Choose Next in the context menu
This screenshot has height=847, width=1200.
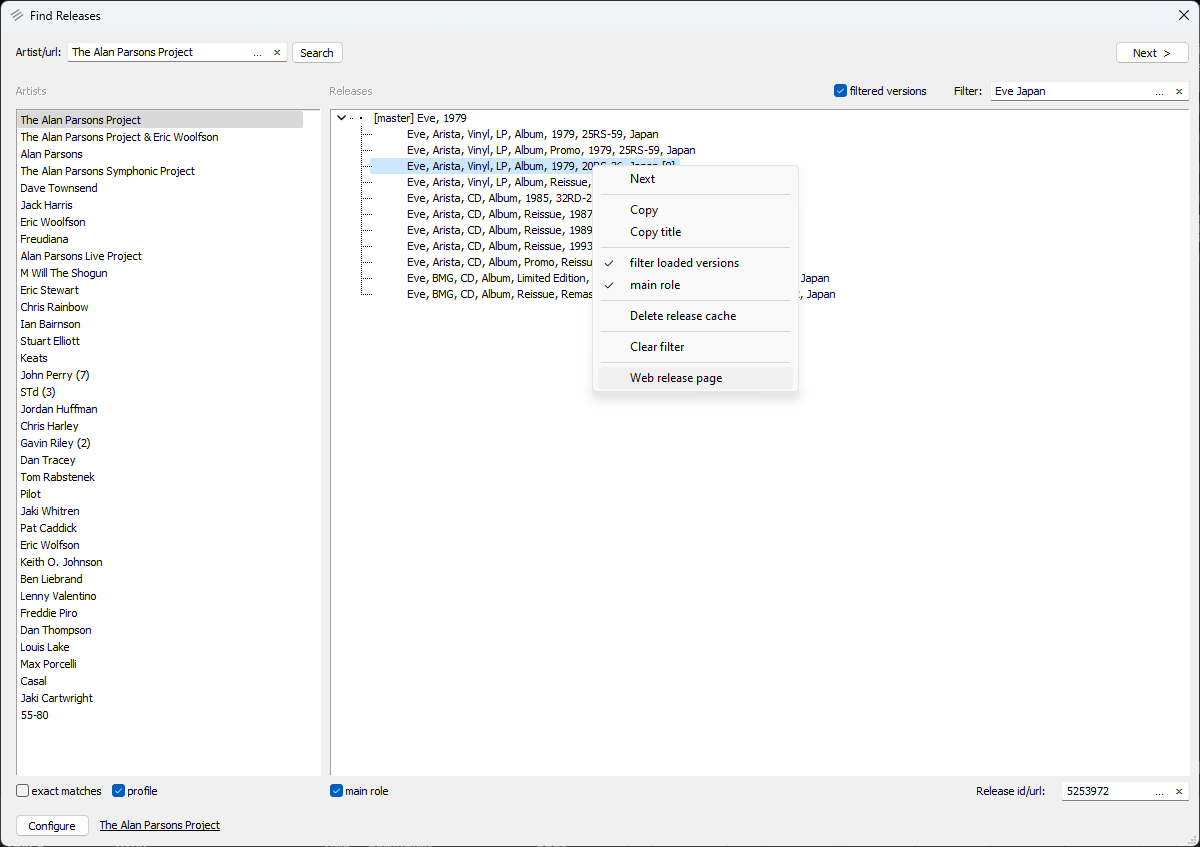tap(695, 179)
